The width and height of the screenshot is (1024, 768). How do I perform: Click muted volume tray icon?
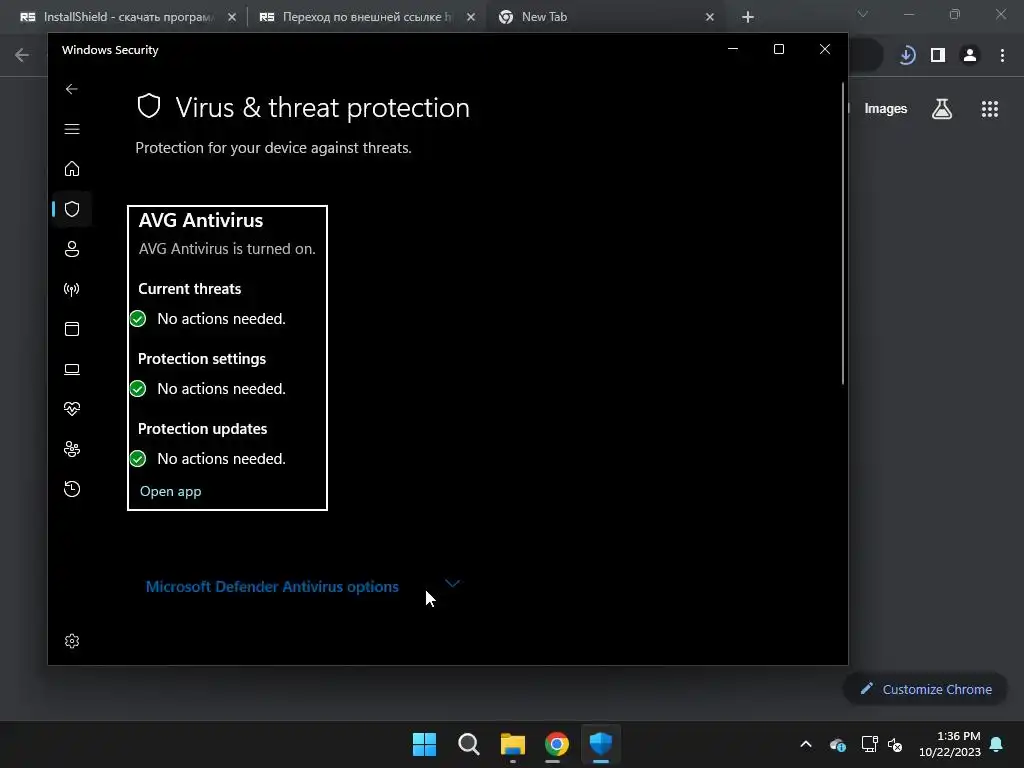(x=895, y=744)
